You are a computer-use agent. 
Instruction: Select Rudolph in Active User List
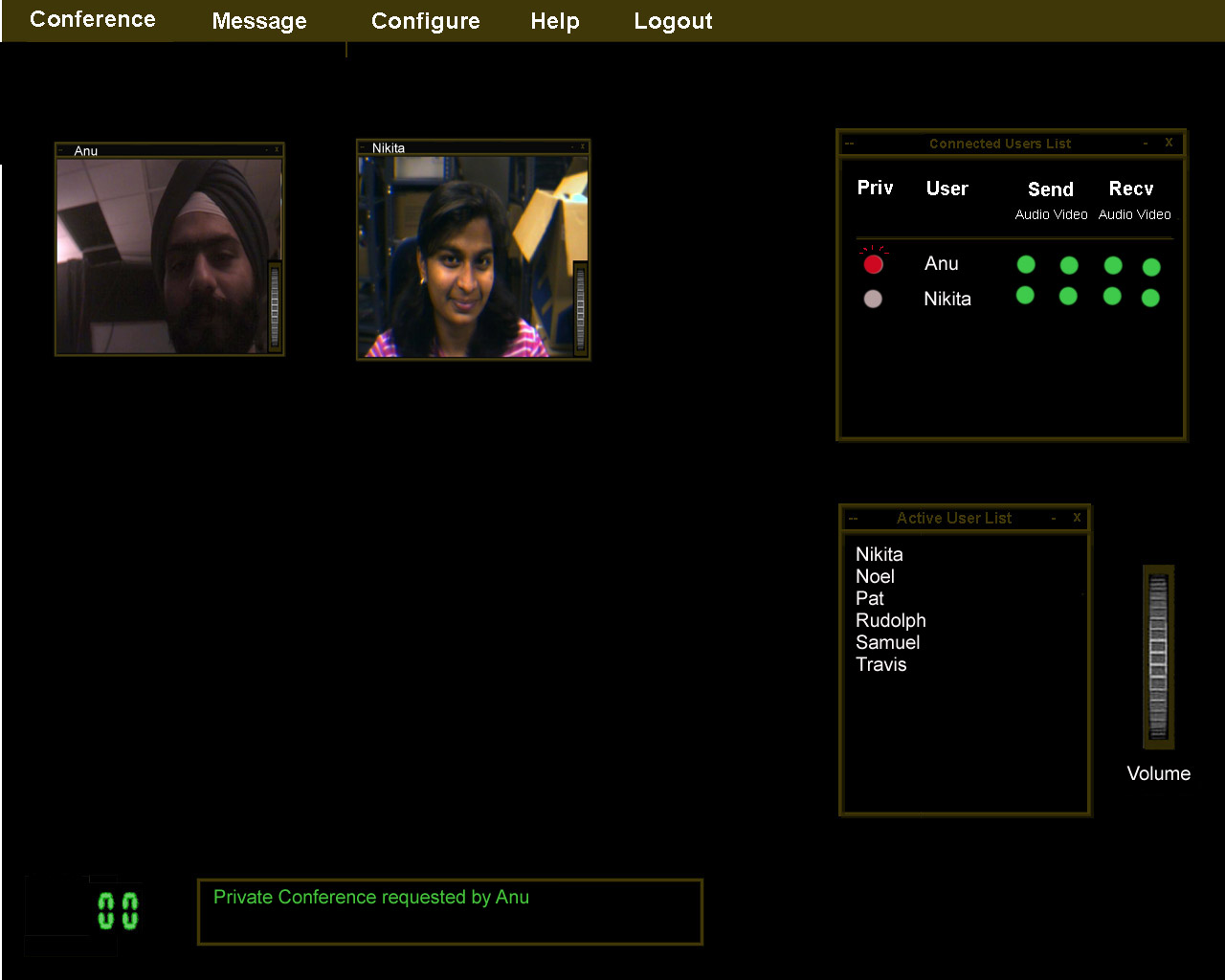point(890,620)
